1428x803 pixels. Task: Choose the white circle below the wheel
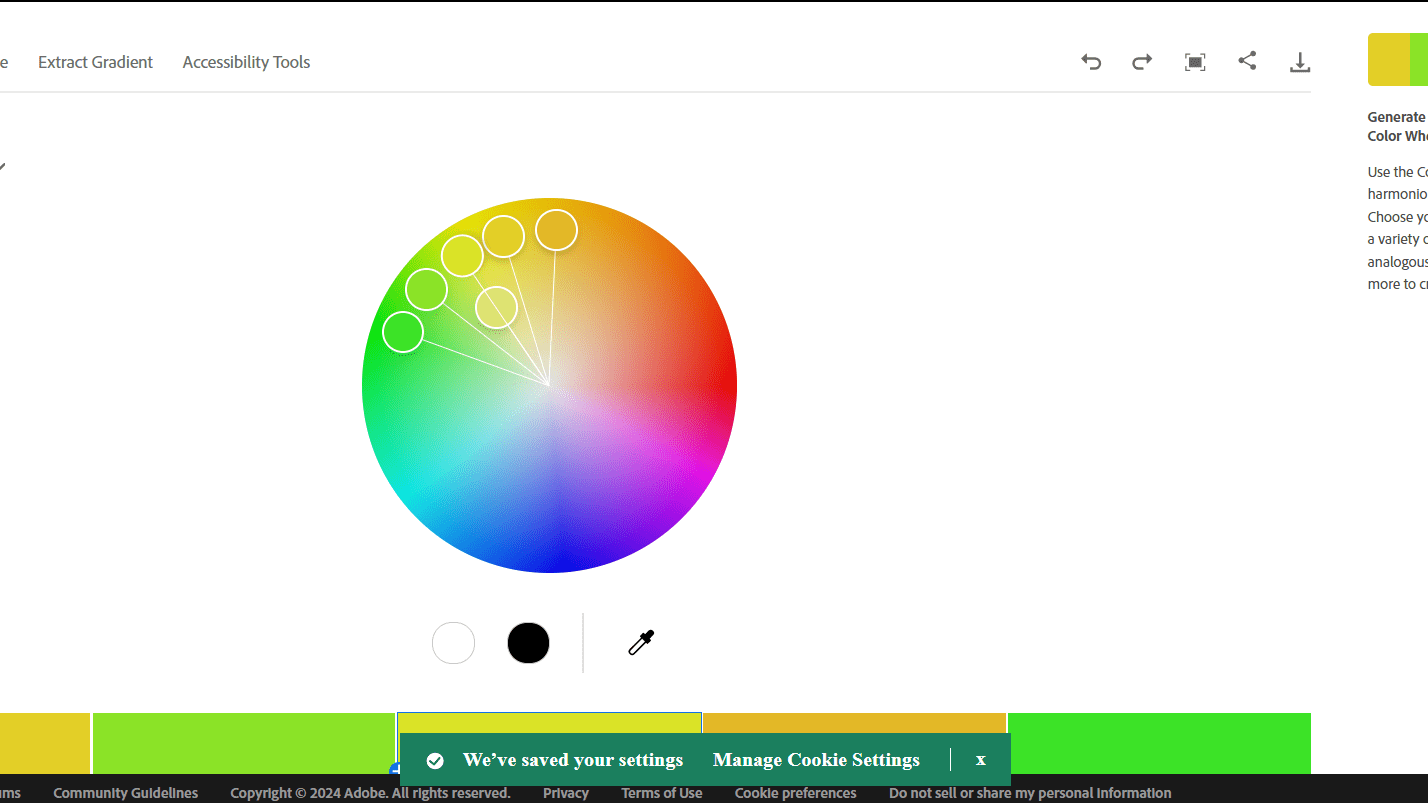pos(453,643)
